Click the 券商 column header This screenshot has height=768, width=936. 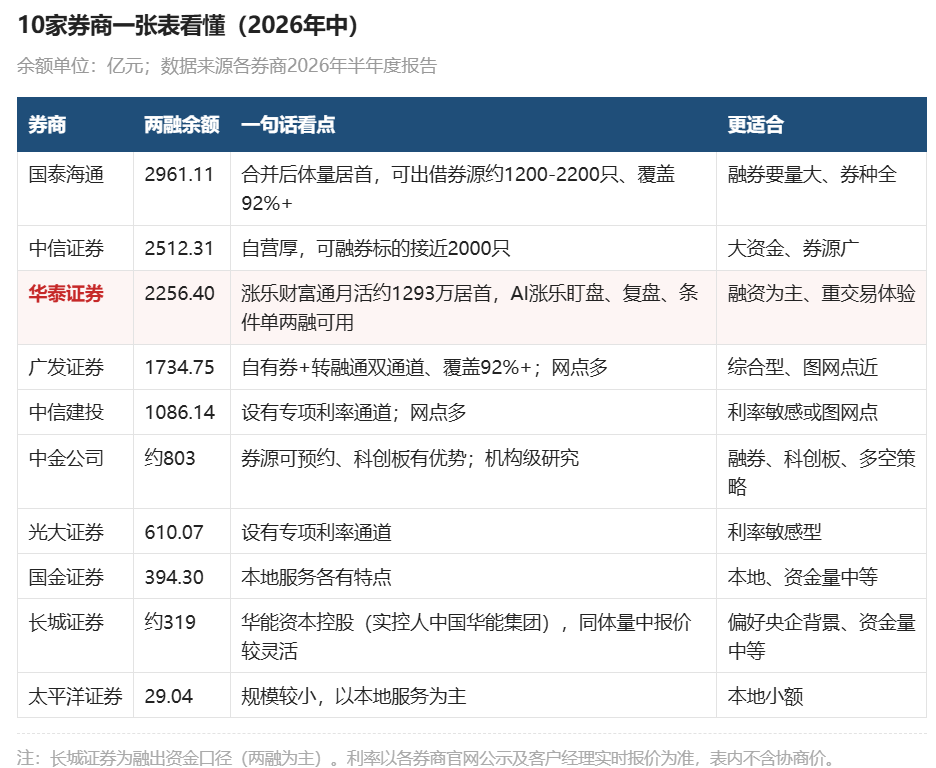(47, 125)
